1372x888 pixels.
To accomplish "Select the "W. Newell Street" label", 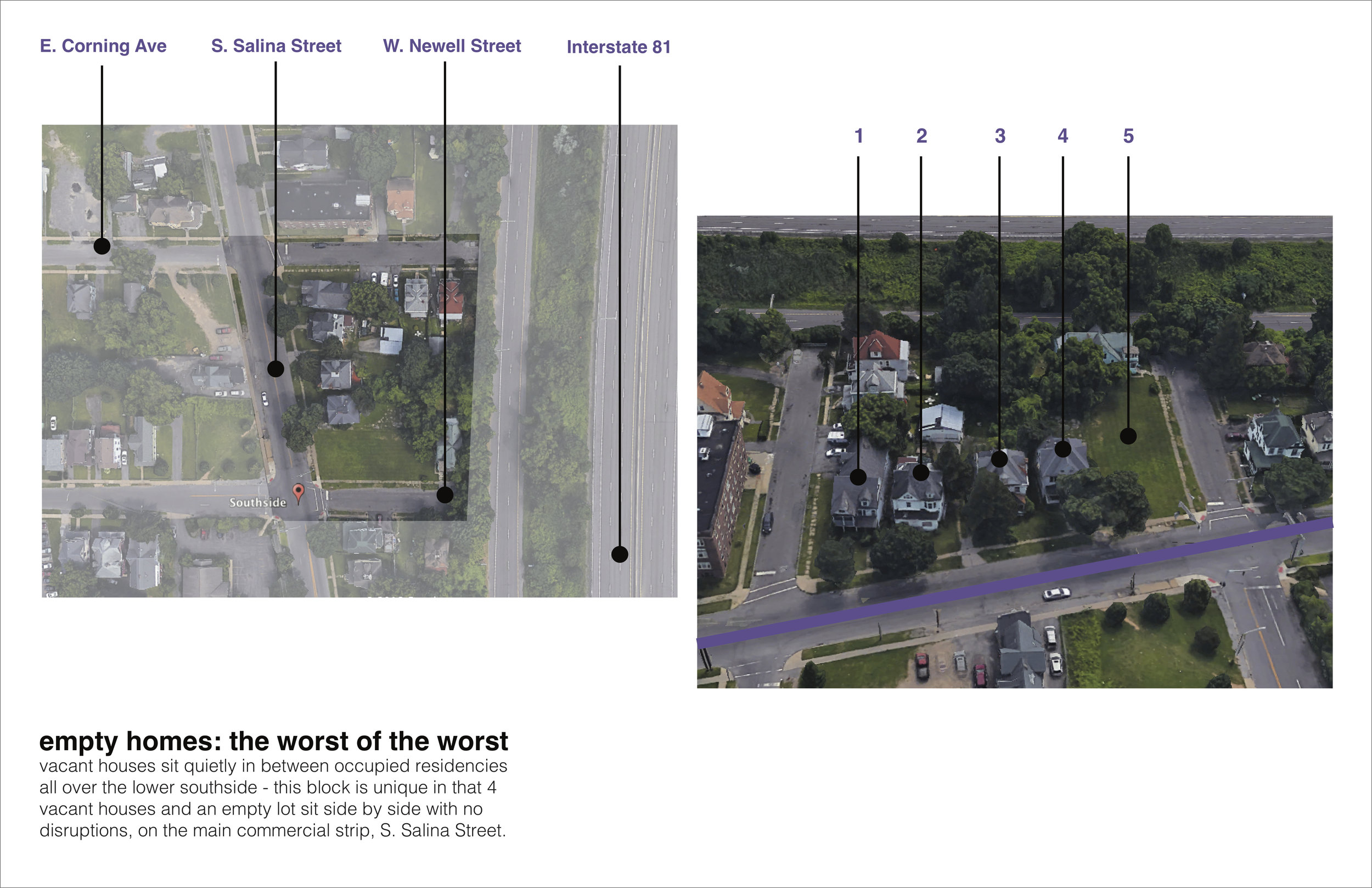I will (452, 46).
